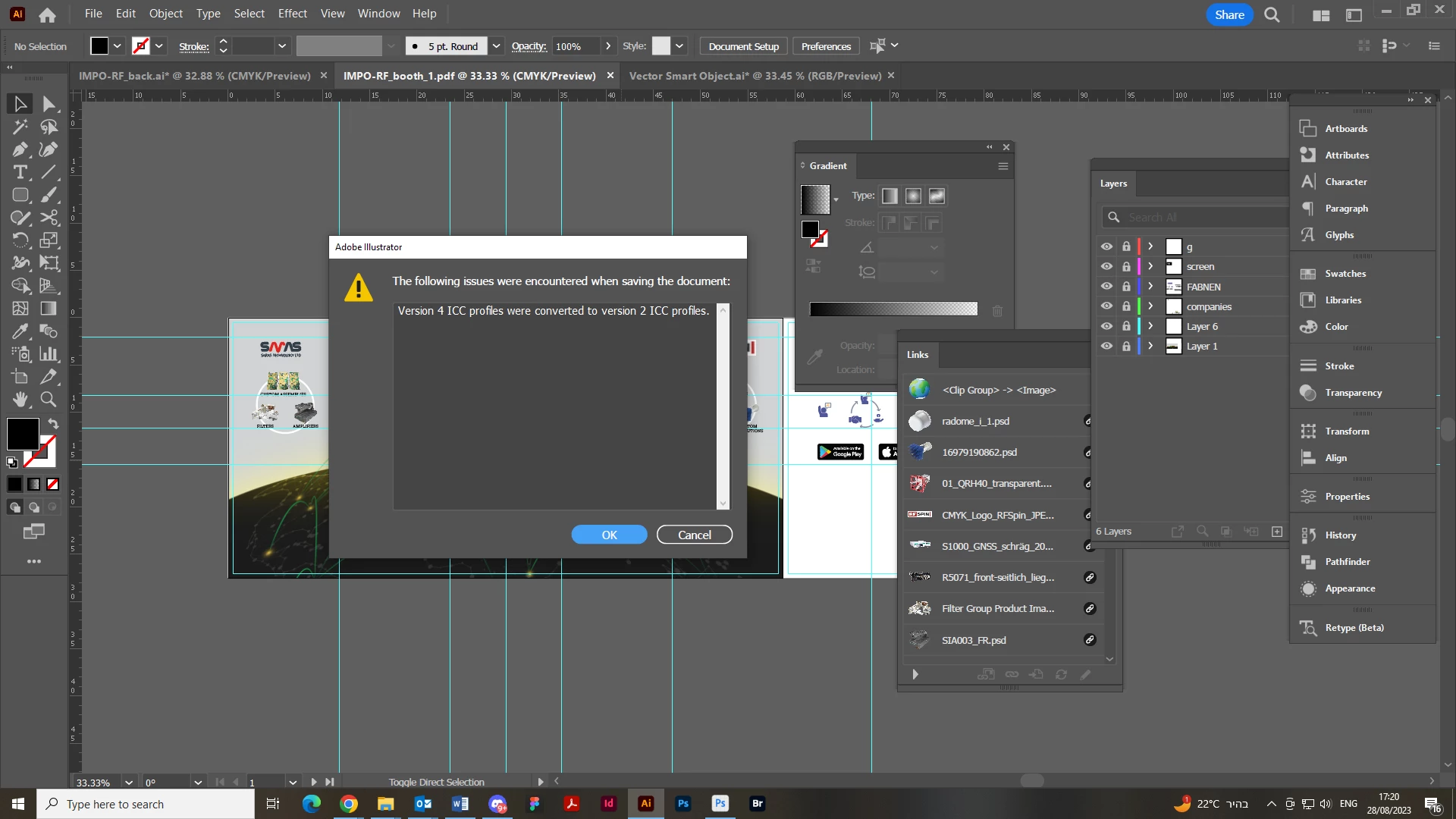Select the Hand tool
Viewport: 1456px width, 819px height.
pyautogui.click(x=20, y=400)
